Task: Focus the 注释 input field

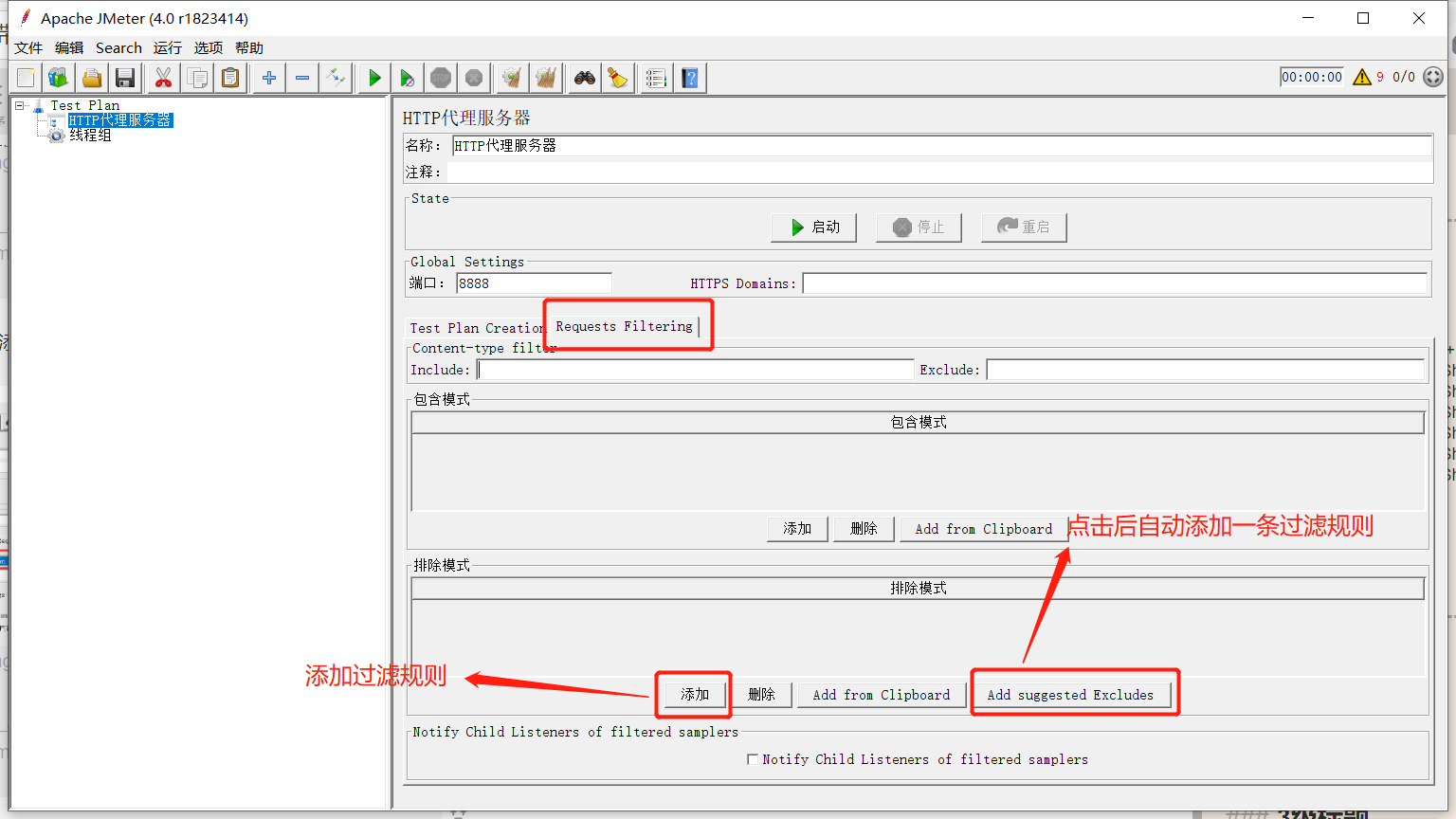Action: (x=939, y=173)
